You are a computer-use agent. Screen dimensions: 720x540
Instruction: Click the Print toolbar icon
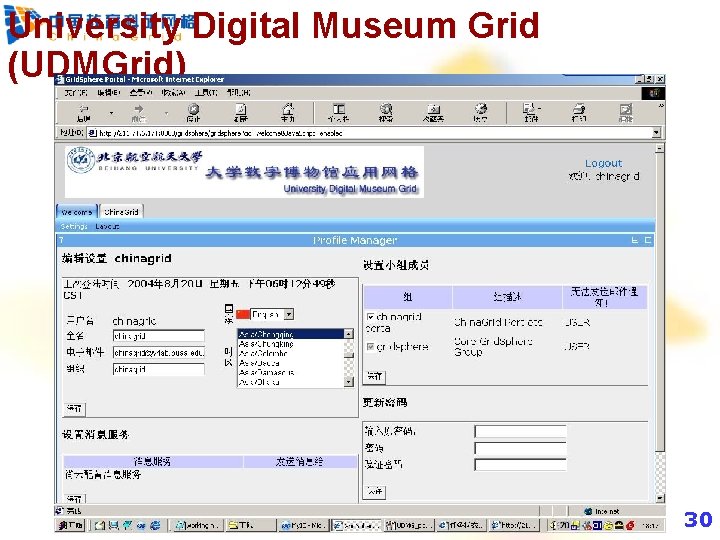tap(579, 109)
